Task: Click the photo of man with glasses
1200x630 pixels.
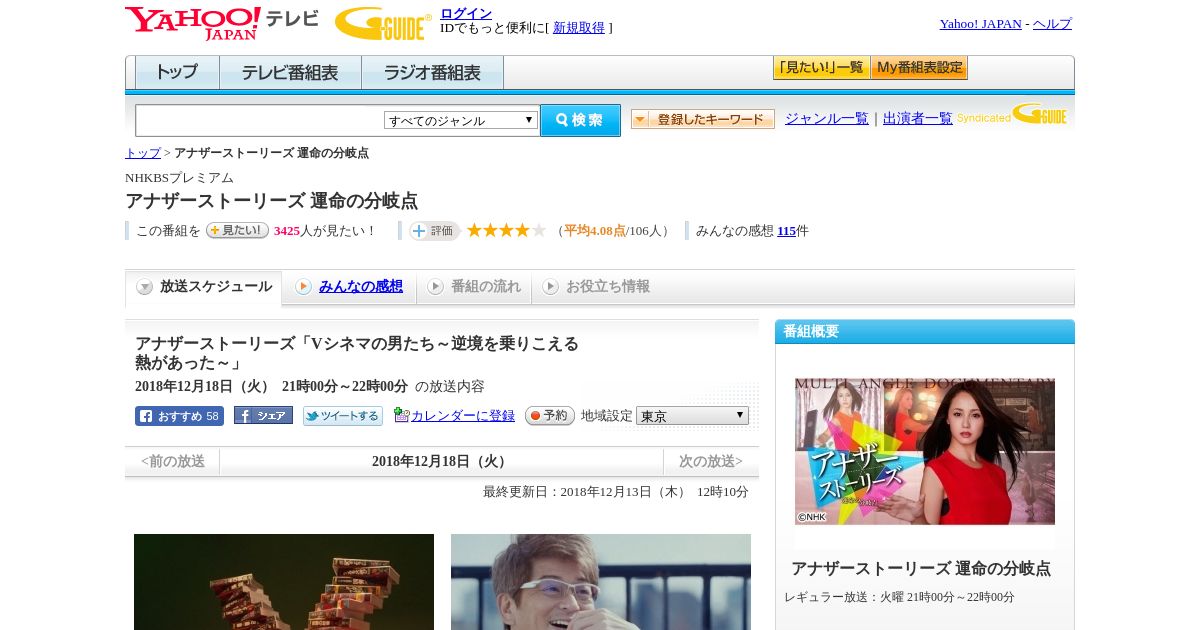Action: tap(601, 582)
